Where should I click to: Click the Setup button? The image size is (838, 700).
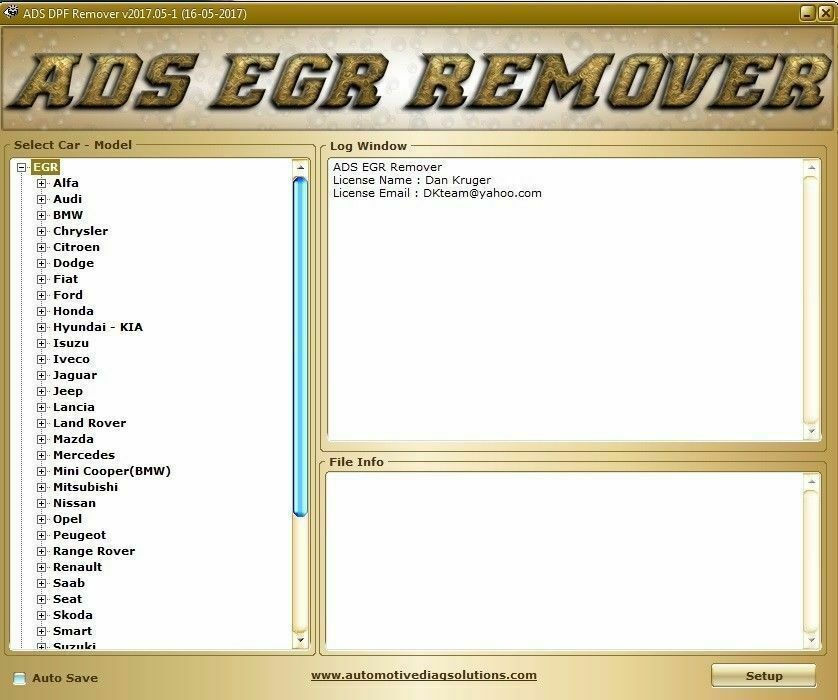click(x=763, y=677)
